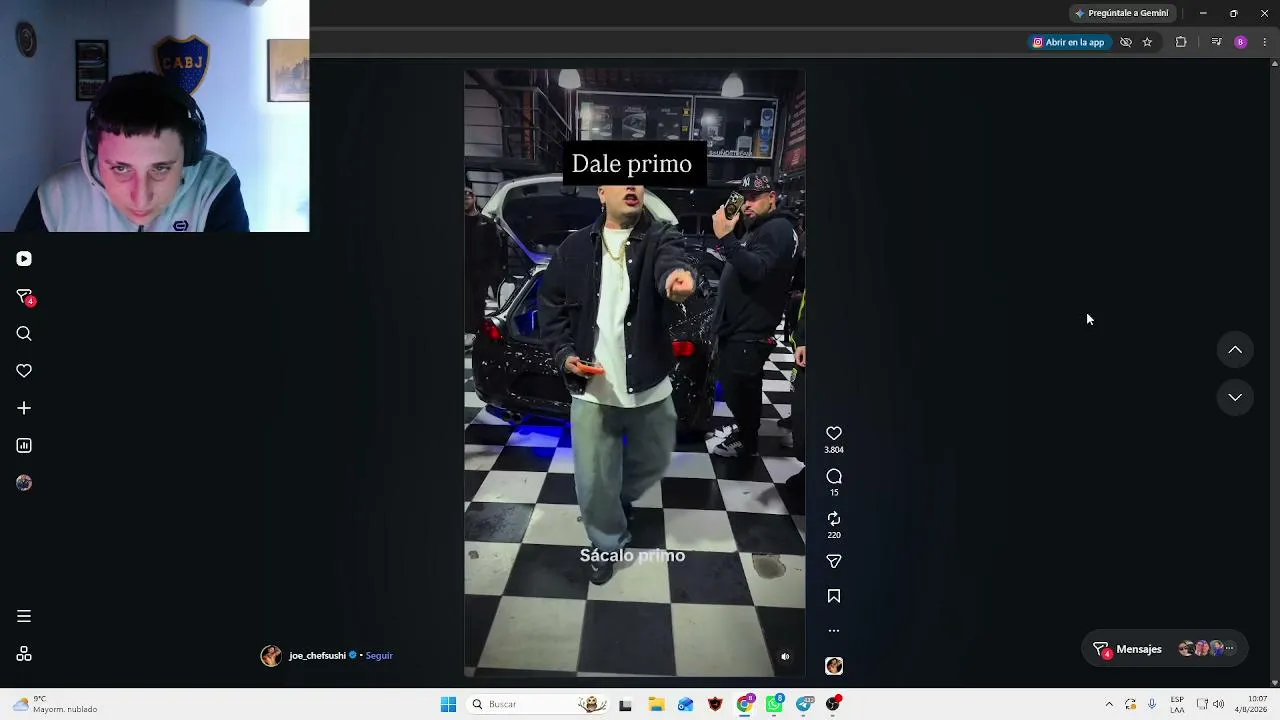This screenshot has width=1280, height=720.
Task: Open Chrome three-dot menu
Action: click(1265, 42)
